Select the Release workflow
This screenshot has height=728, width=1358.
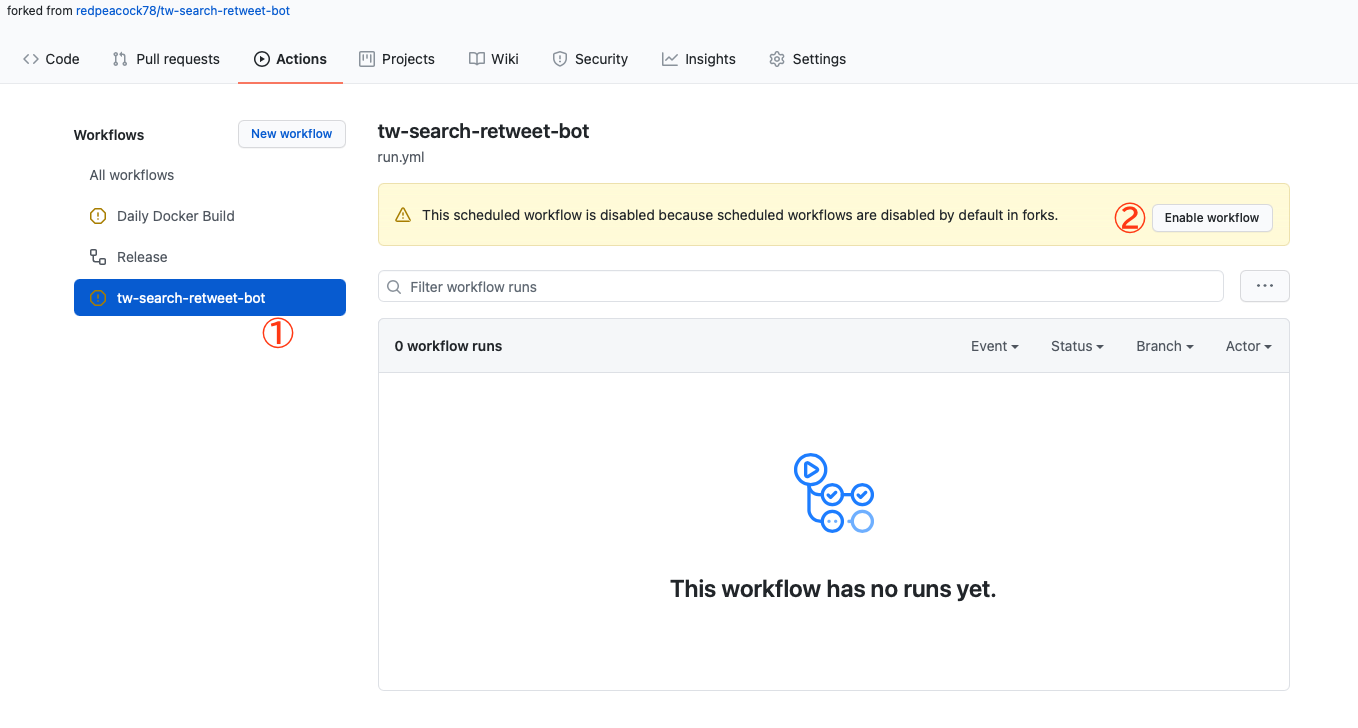210,257
